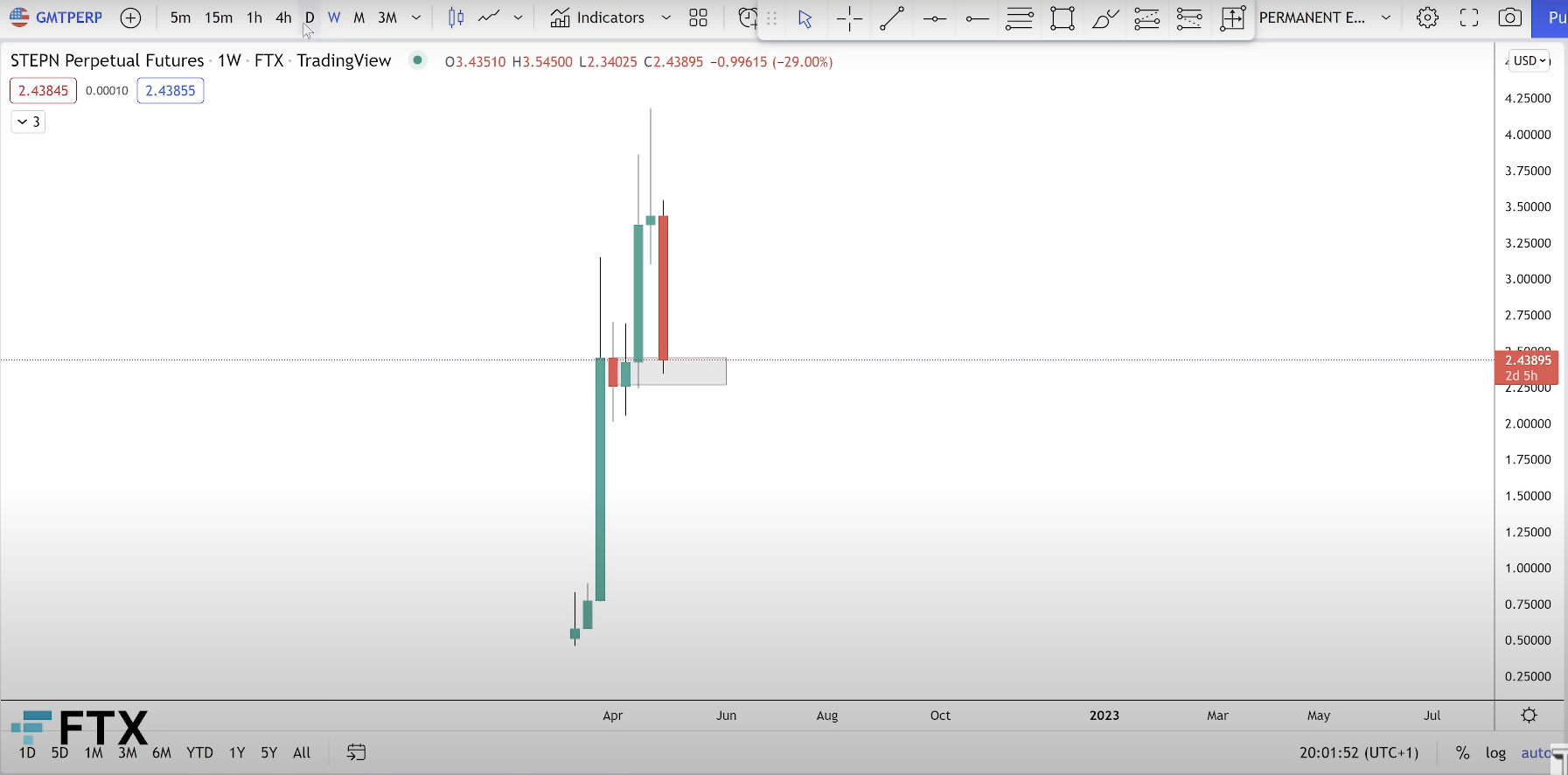
Task: Choose the D daily timeframe
Action: [x=310, y=17]
